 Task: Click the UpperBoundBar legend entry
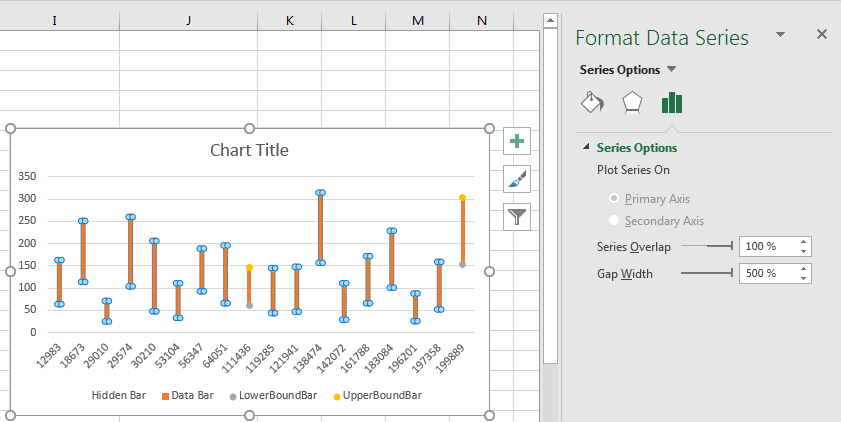pyautogui.click(x=378, y=396)
